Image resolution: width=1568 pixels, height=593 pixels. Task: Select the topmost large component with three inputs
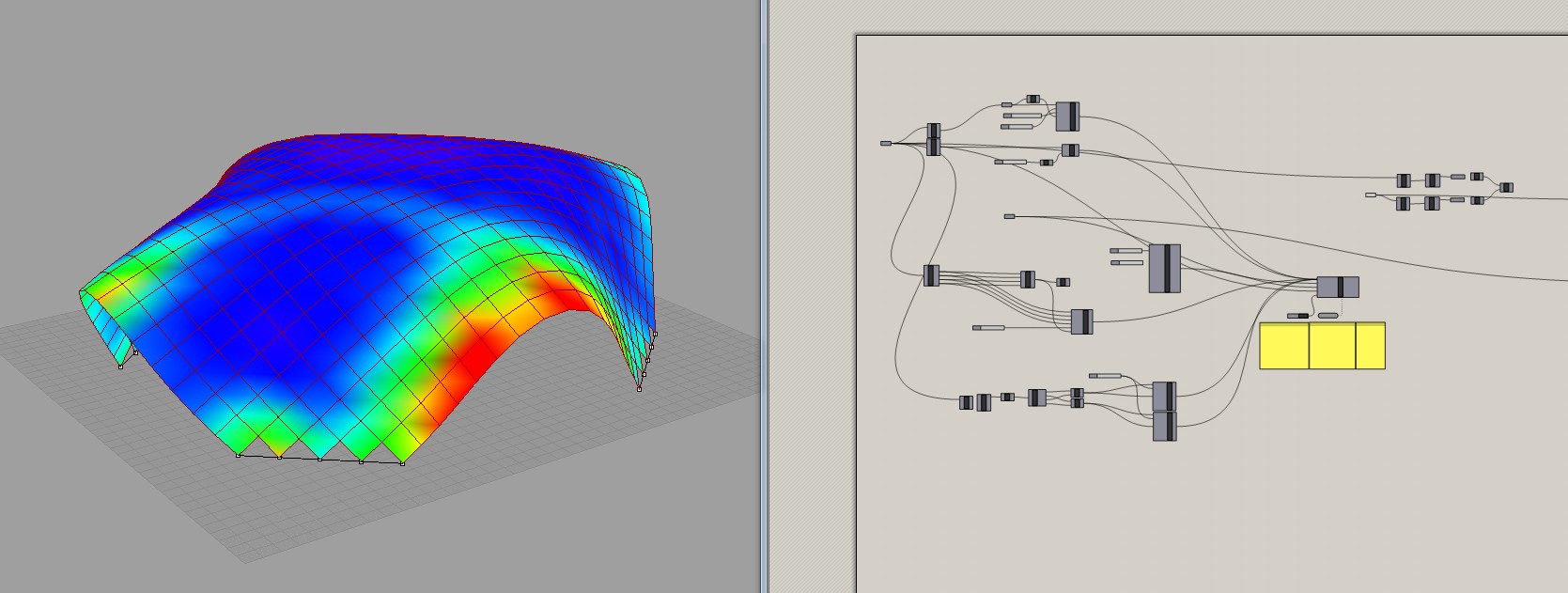1067,117
